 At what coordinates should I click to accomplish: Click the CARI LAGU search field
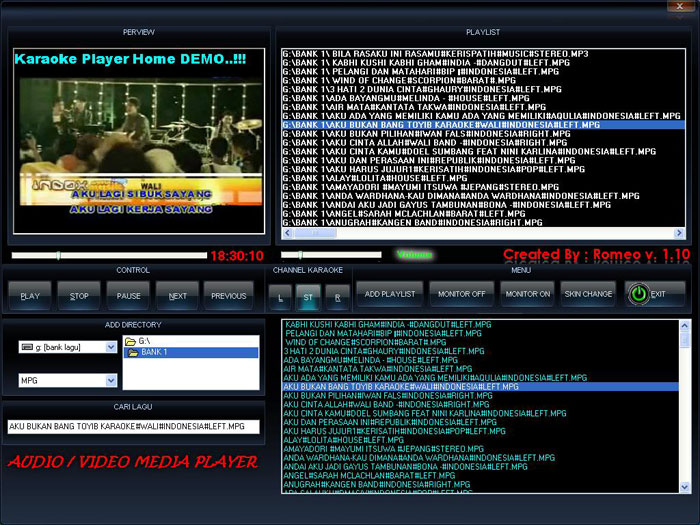(x=133, y=426)
